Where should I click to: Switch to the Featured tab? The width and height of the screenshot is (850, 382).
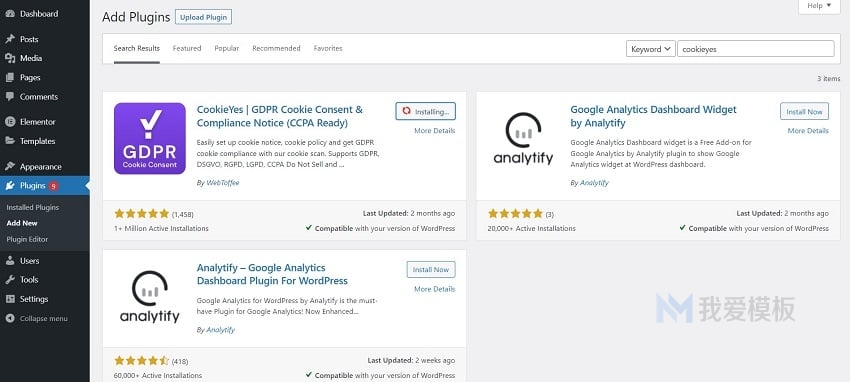(x=187, y=48)
